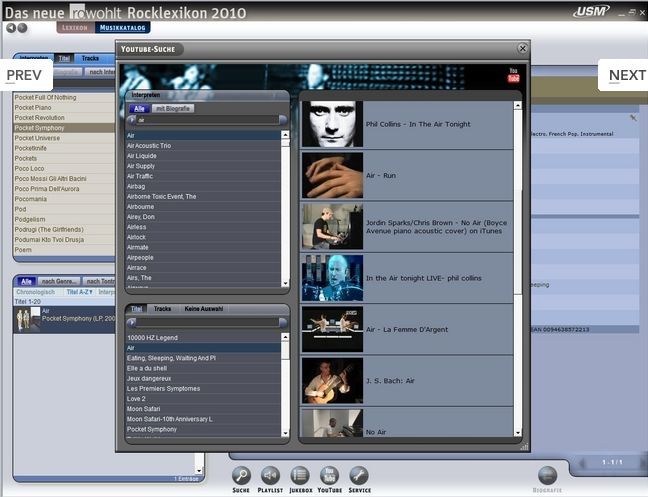Viewport: 648px width, 497px height.
Task: Select the Tracks tab in YouTube dialog
Action: point(162,309)
